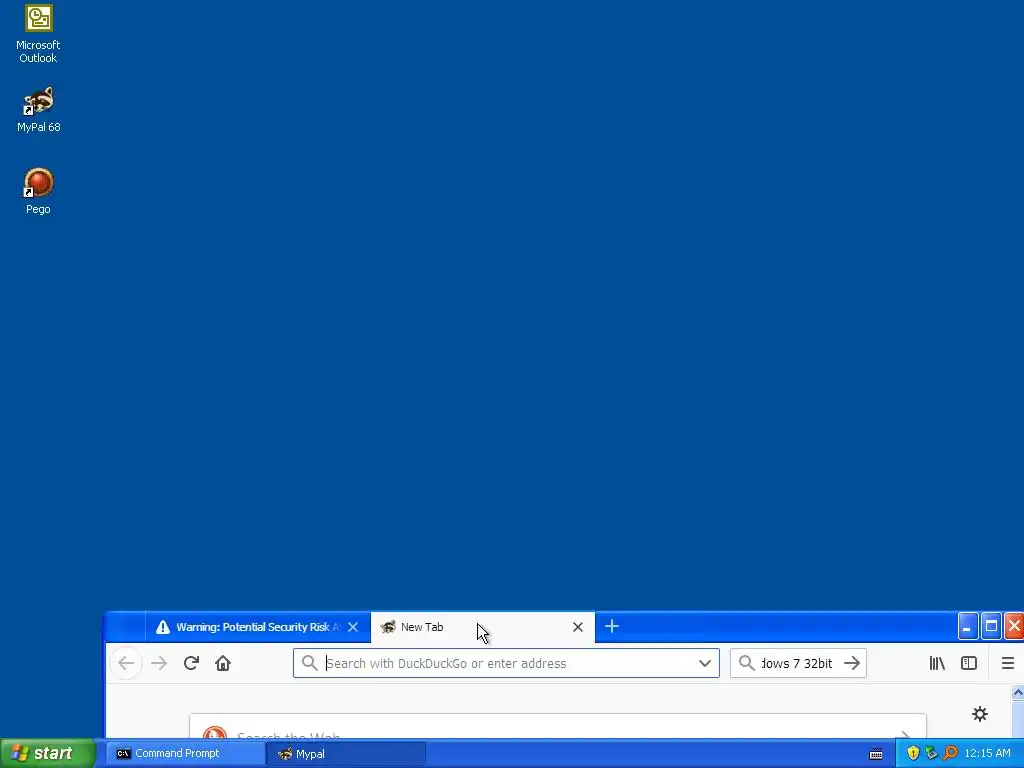This screenshot has width=1024, height=768.
Task: Minimize the Mypal browser window
Action: click(x=967, y=627)
